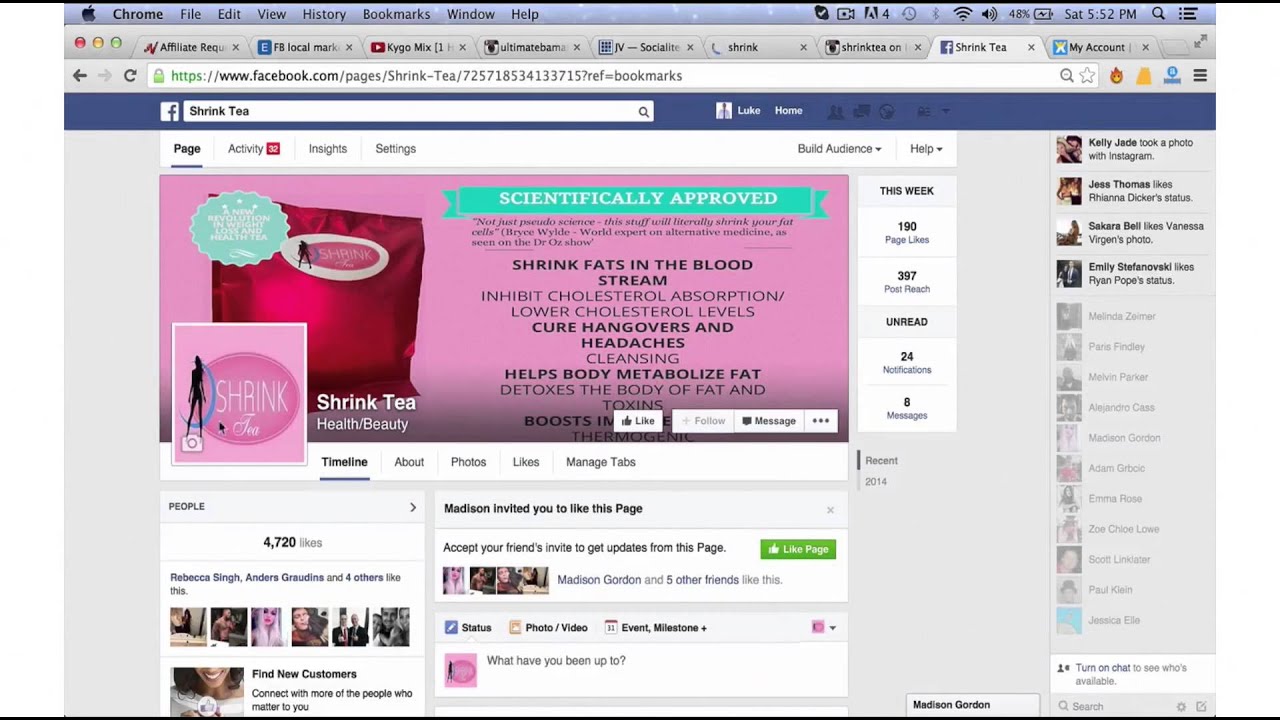The width and height of the screenshot is (1280, 720).
Task: Dismiss the invite box with X
Action: point(830,510)
